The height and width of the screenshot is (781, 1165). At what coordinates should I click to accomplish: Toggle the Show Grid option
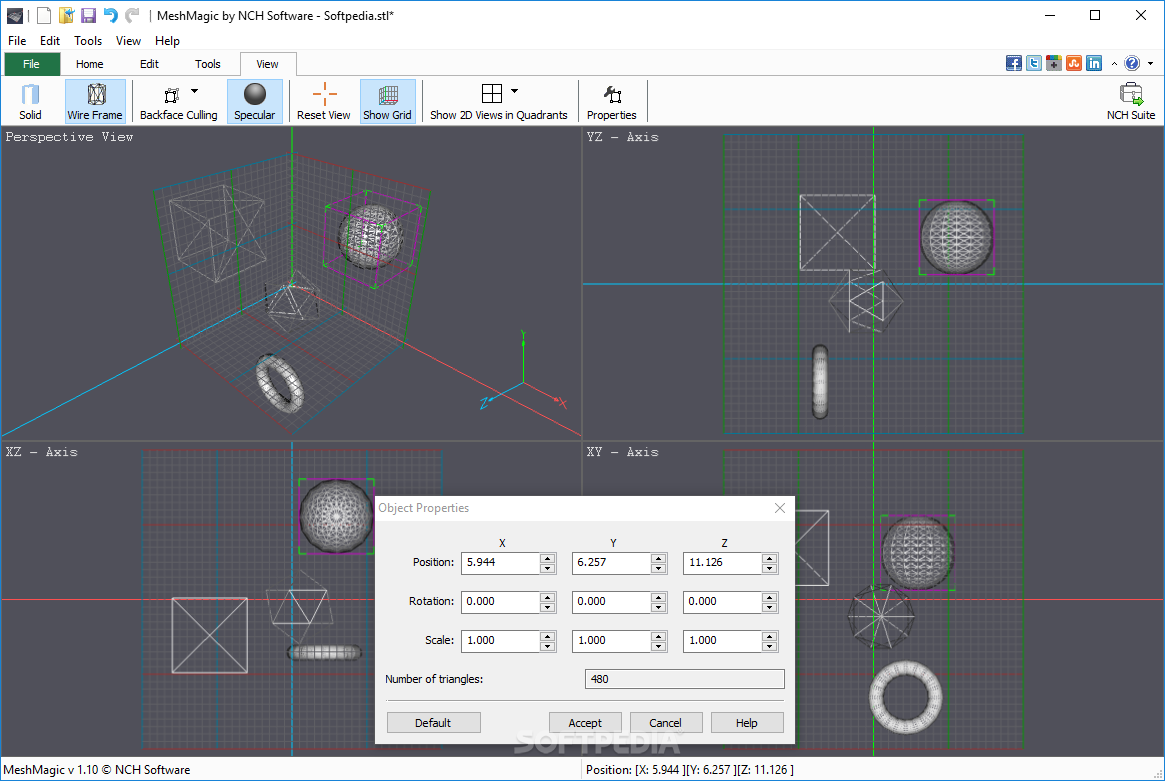[388, 101]
